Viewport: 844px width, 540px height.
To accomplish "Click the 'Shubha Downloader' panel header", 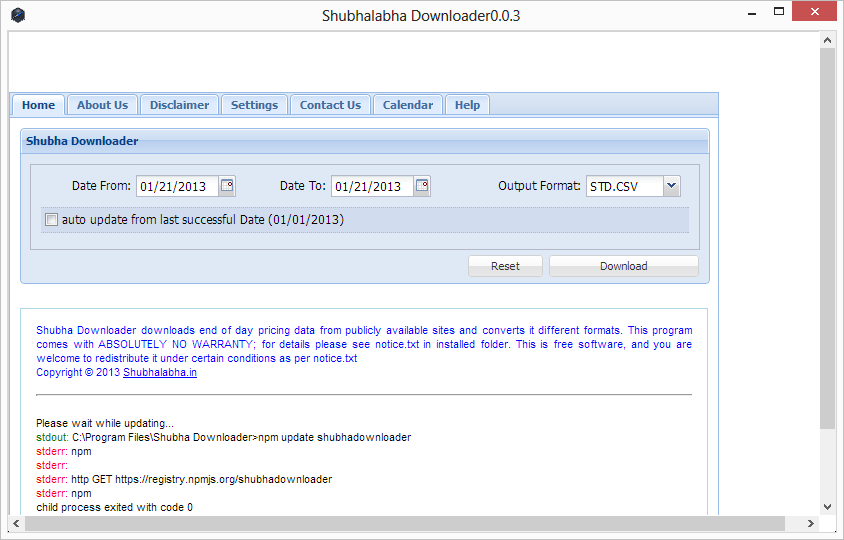I will pyautogui.click(x=365, y=141).
